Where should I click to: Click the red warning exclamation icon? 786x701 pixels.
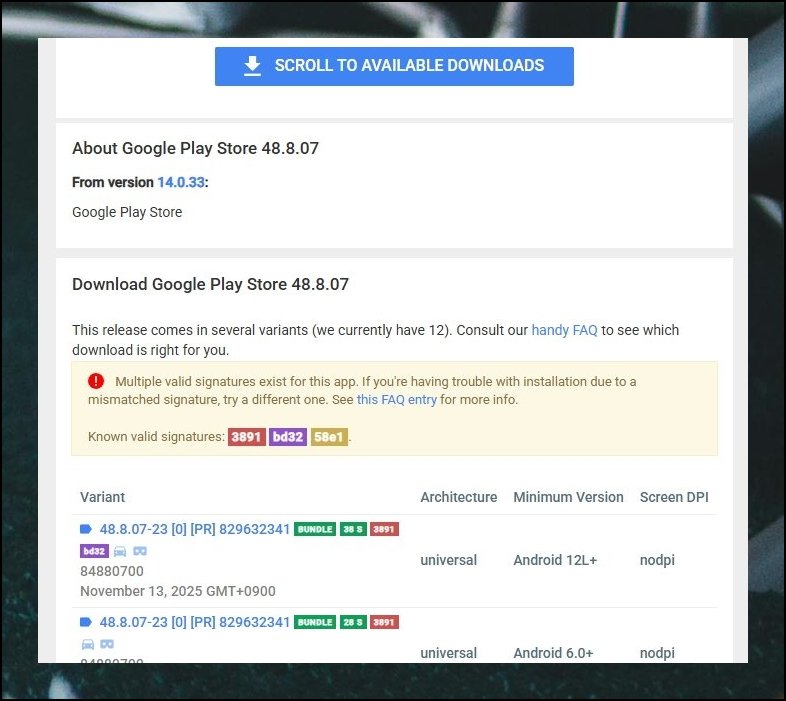(x=96, y=381)
